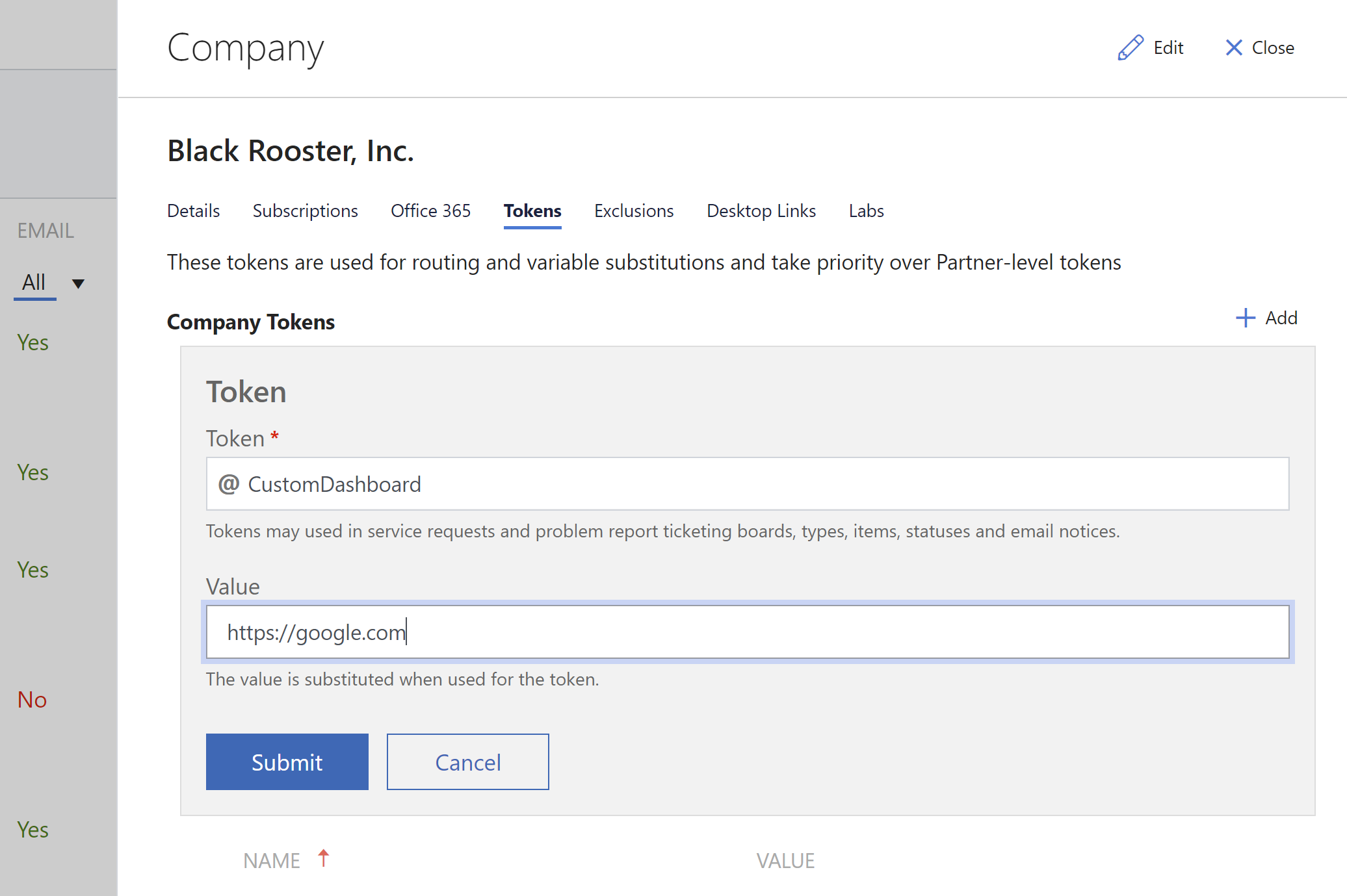Click the plus icon to add token
This screenshot has height=896, width=1347.
tap(1245, 318)
